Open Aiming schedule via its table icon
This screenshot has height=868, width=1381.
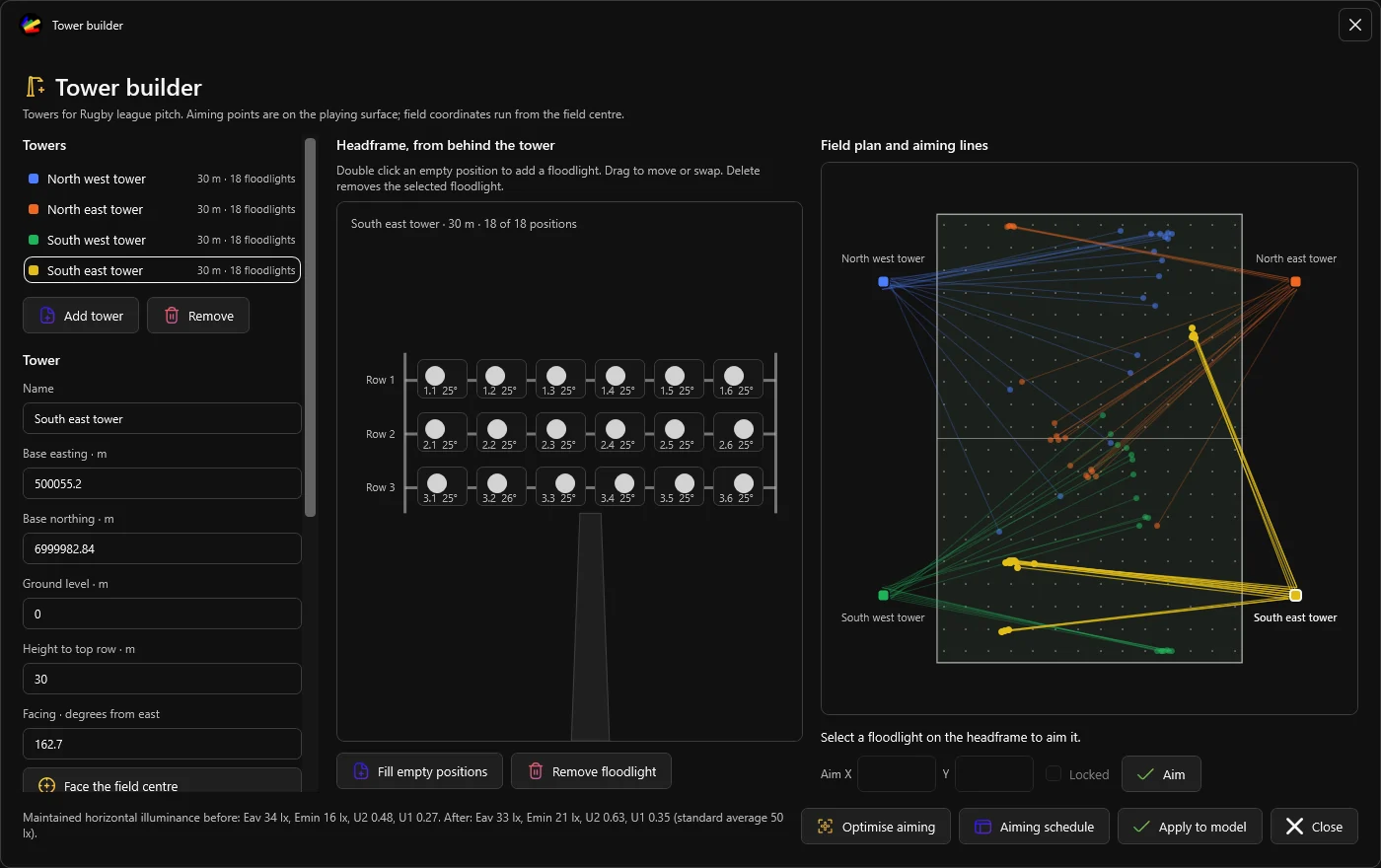tap(982, 827)
